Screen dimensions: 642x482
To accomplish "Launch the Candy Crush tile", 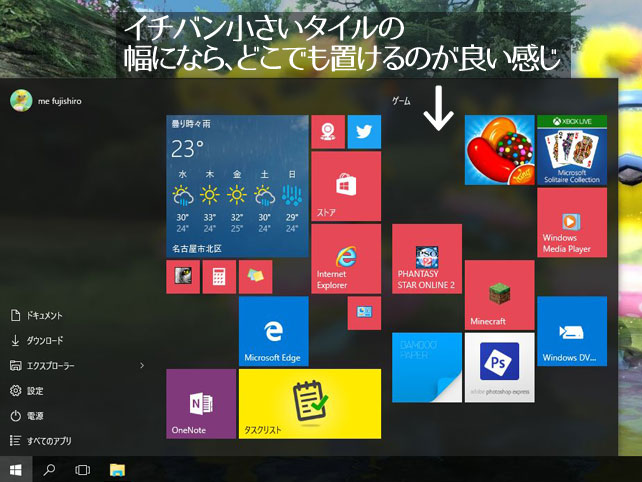I will (x=500, y=150).
